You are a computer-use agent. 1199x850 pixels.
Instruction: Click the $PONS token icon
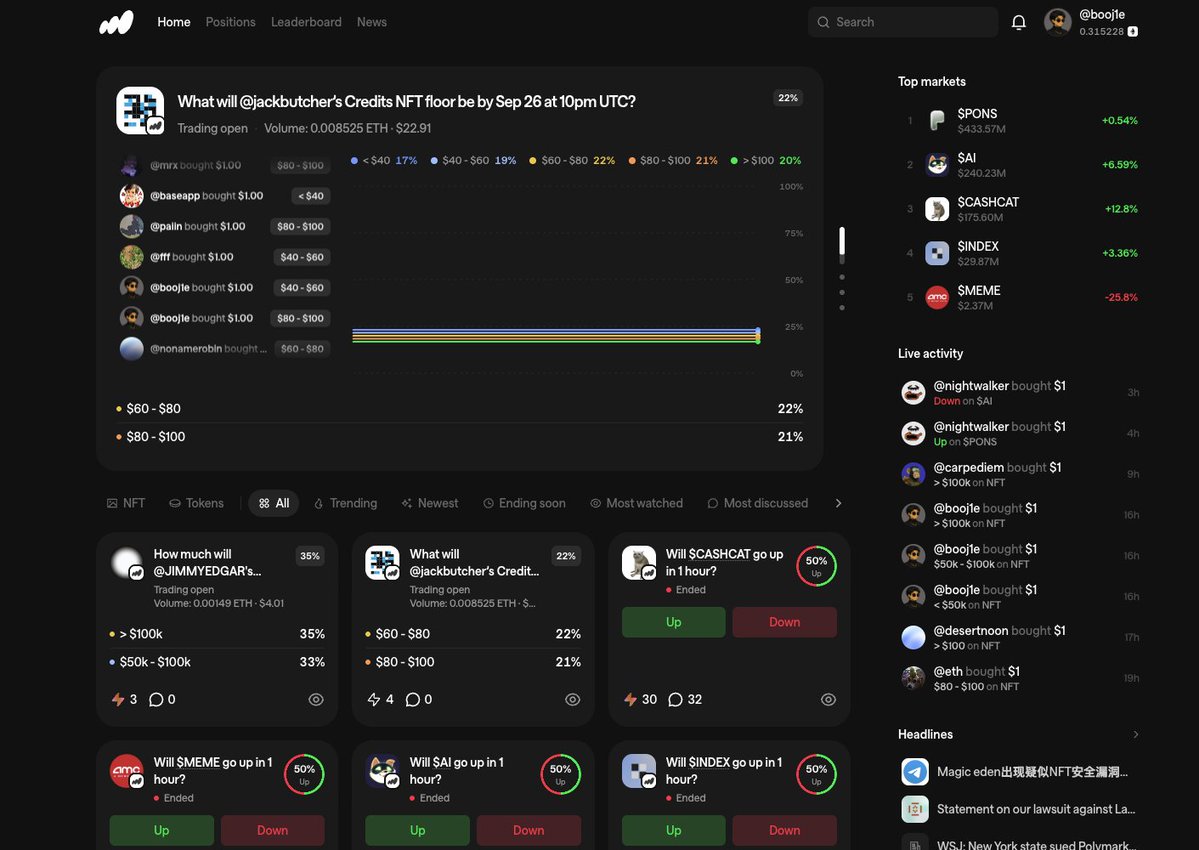[x=937, y=120]
